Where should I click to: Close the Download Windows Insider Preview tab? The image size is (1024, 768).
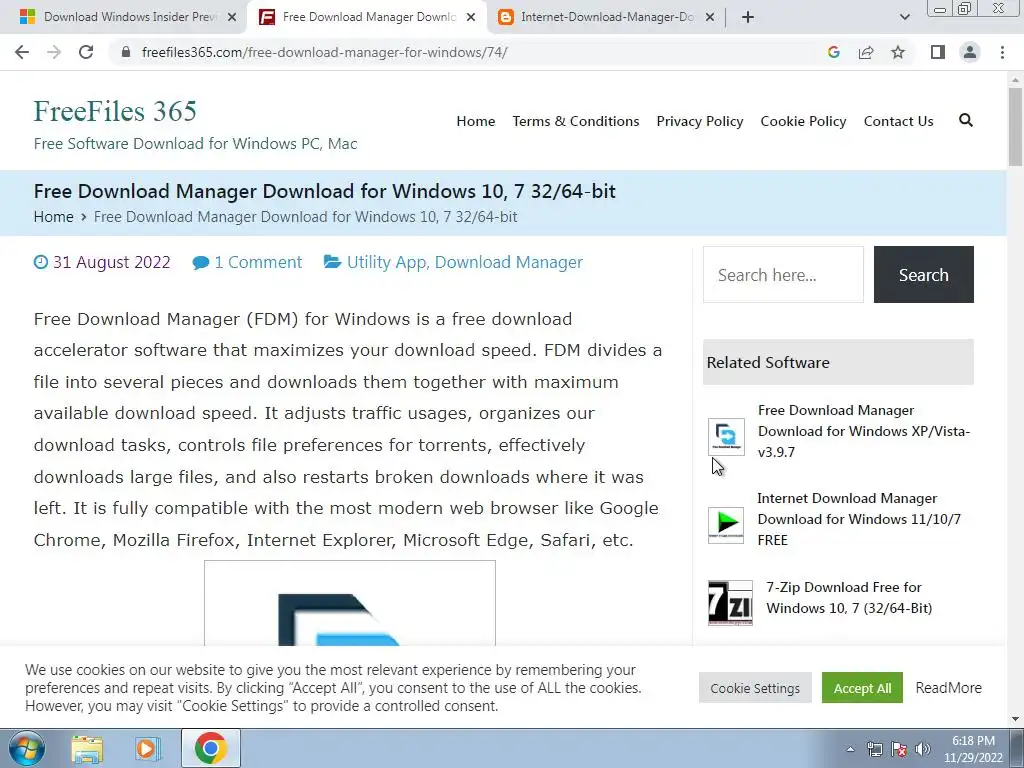(232, 17)
